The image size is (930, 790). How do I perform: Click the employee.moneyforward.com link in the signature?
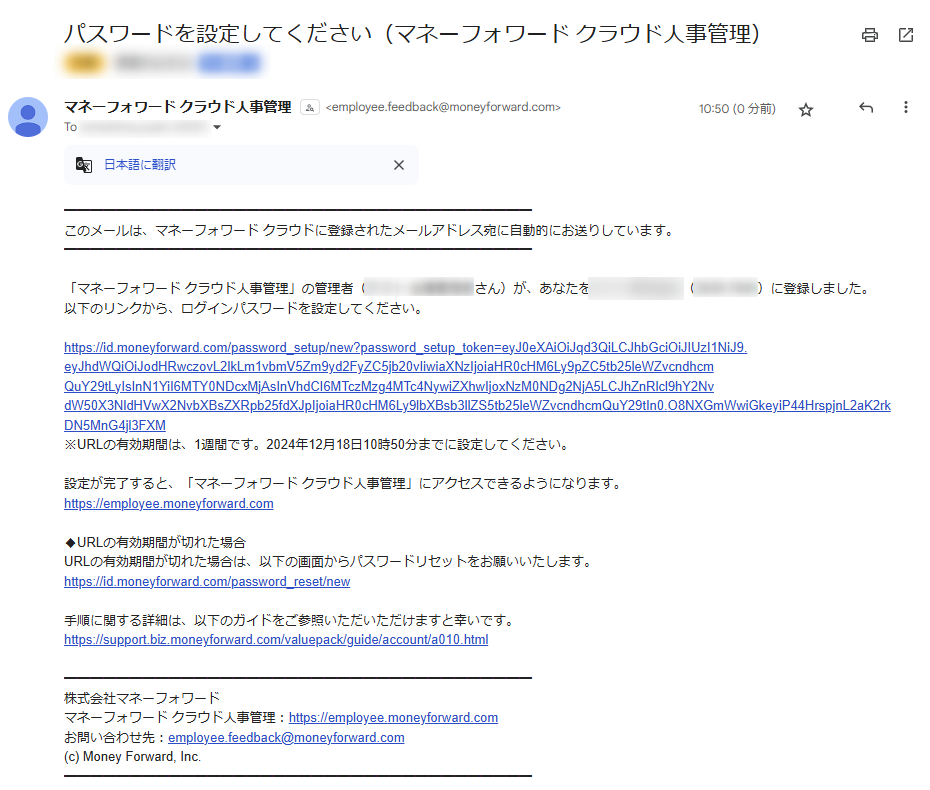point(393,718)
